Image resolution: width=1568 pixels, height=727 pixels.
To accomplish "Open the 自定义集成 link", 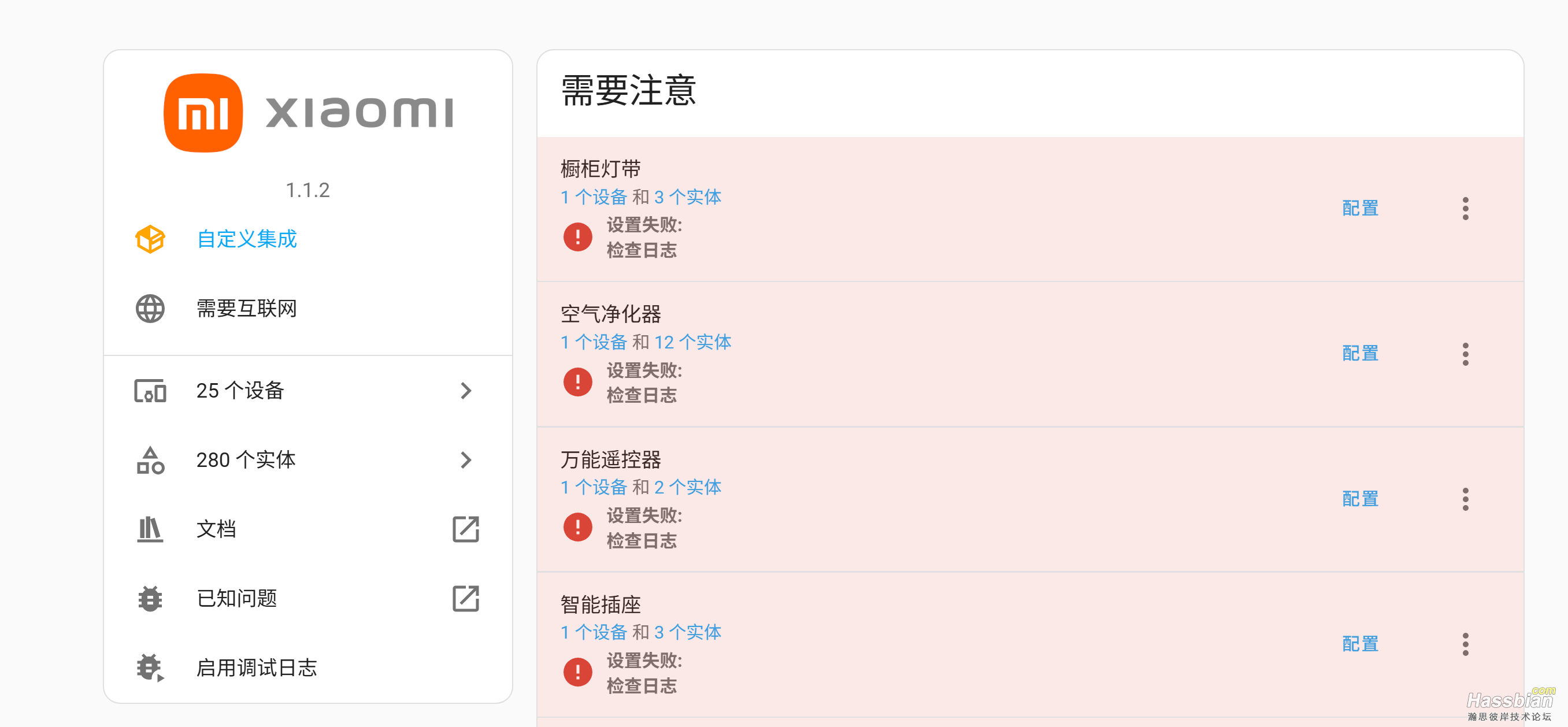I will tap(246, 240).
